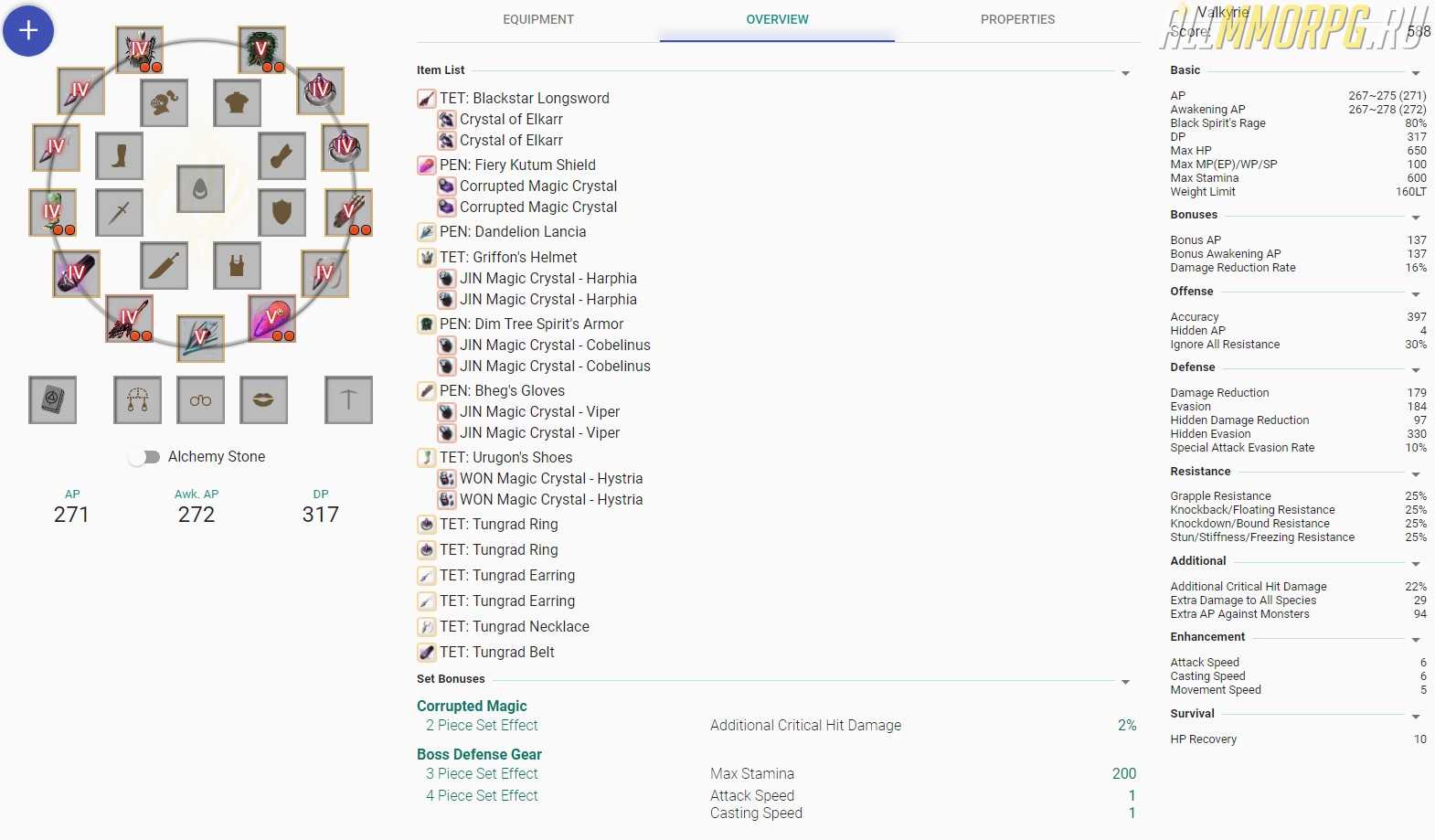Open the book slot below the wheel
This screenshot has width=1435, height=840.
pos(52,399)
